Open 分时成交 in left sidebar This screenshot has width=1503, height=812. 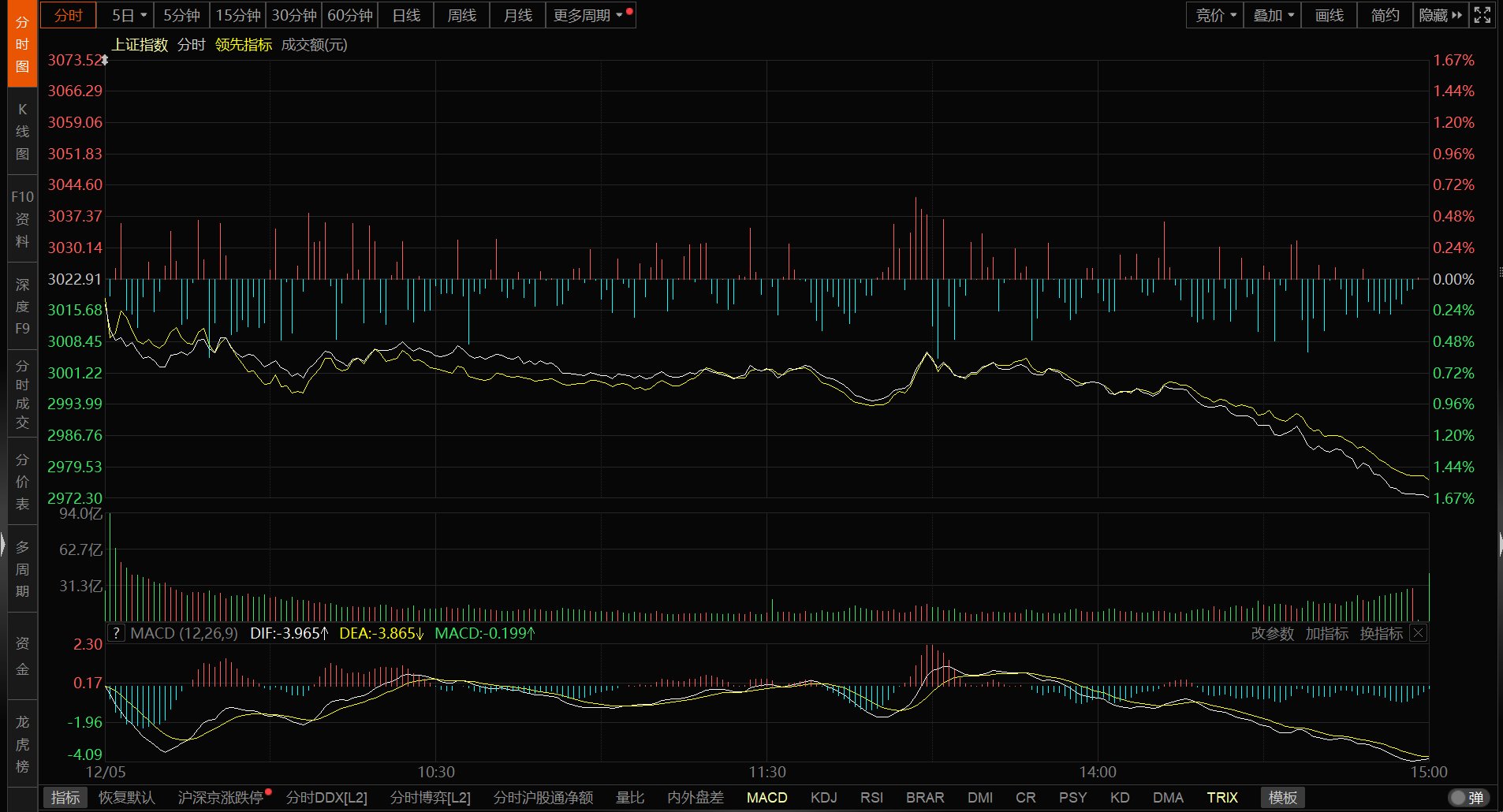tap(22, 393)
